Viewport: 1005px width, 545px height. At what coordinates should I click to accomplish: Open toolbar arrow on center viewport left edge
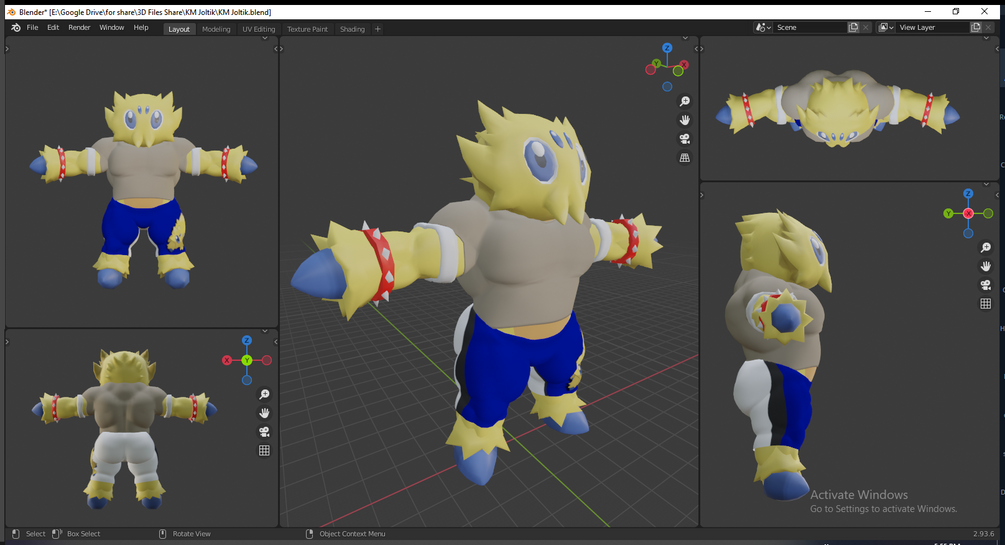[282, 49]
